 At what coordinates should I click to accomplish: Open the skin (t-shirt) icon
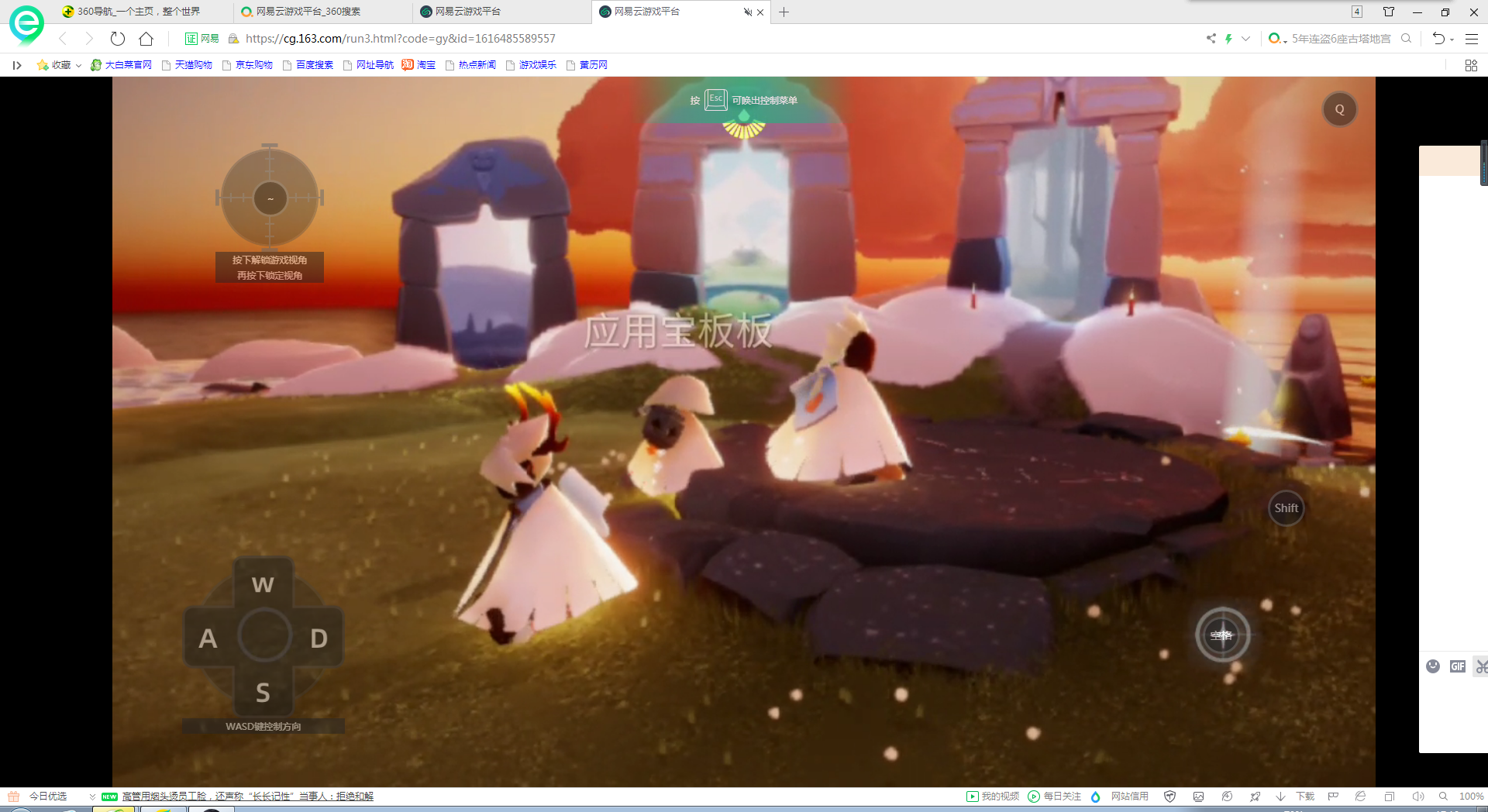click(x=1389, y=12)
